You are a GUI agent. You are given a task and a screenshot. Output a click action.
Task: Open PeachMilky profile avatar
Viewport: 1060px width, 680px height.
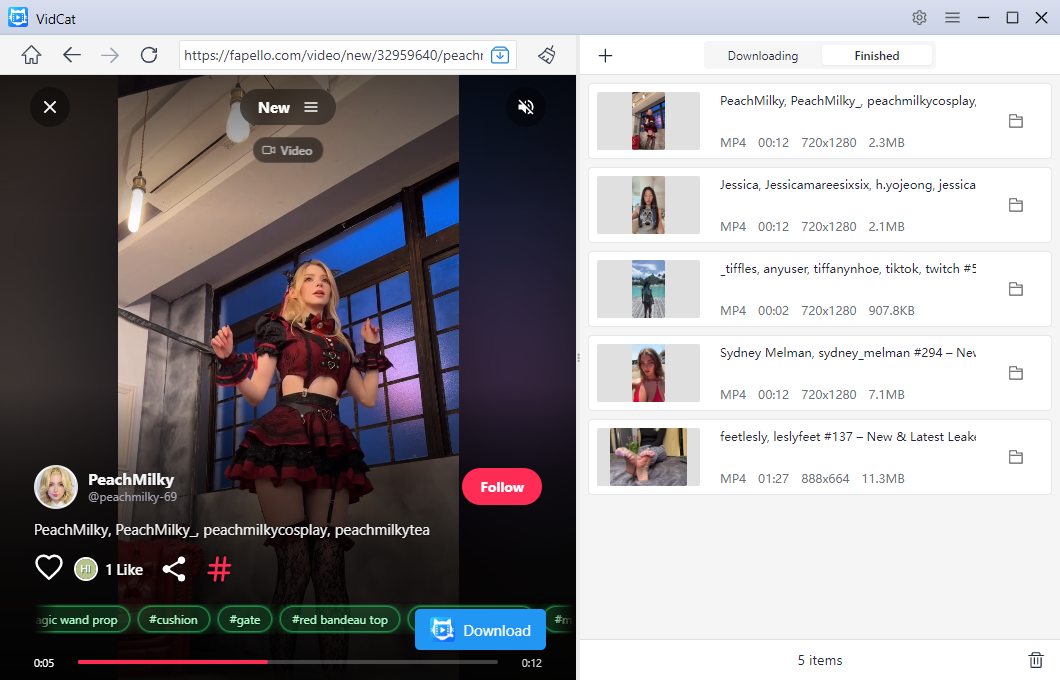point(55,487)
